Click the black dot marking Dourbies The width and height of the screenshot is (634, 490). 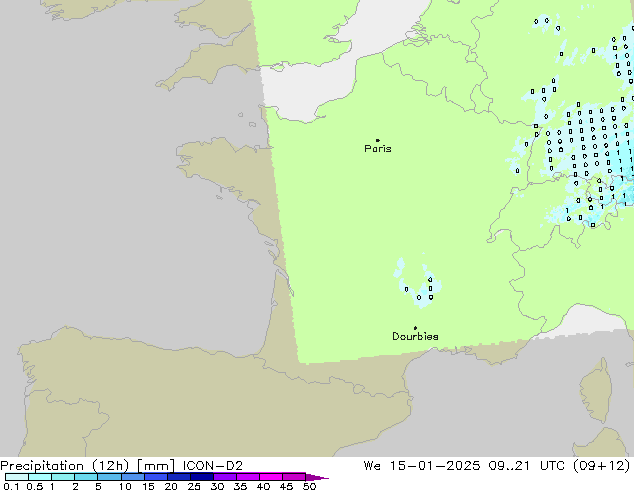click(415, 328)
